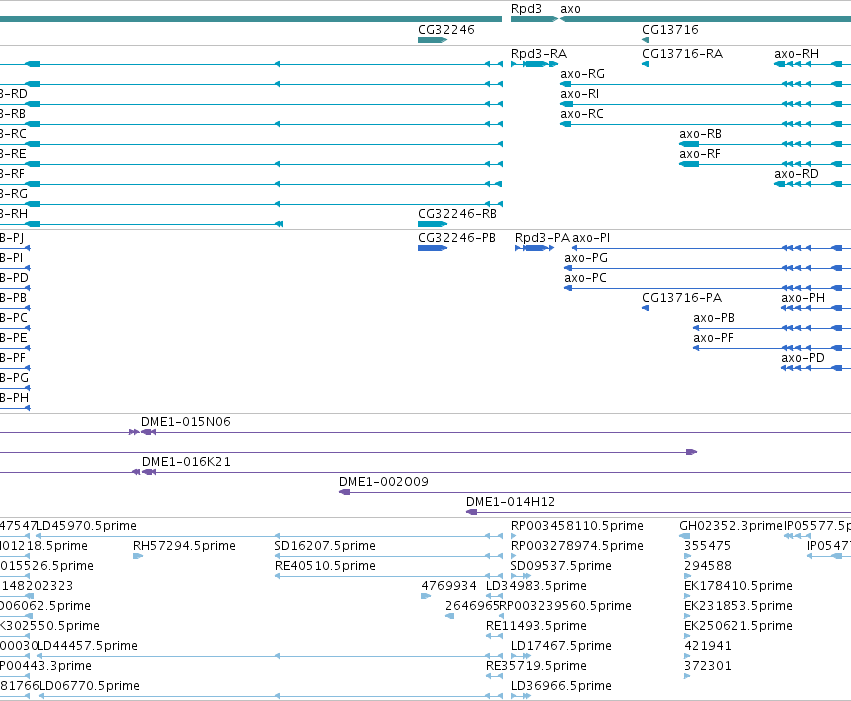Image resolution: width=851 pixels, height=701 pixels.
Task: Click the EK250621.5prime EST label
Action: [x=738, y=626]
